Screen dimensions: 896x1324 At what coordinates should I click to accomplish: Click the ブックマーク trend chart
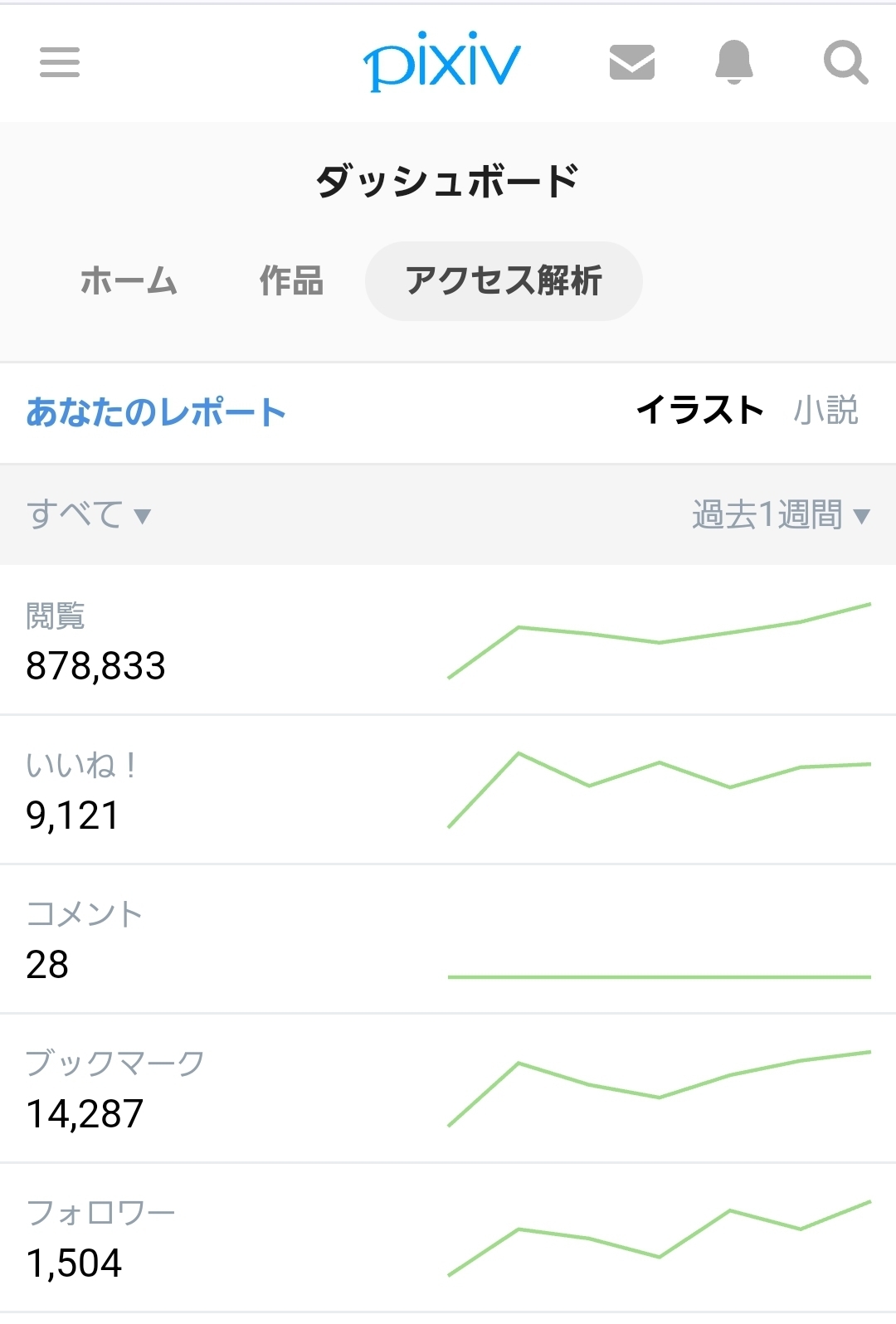(x=659, y=1088)
